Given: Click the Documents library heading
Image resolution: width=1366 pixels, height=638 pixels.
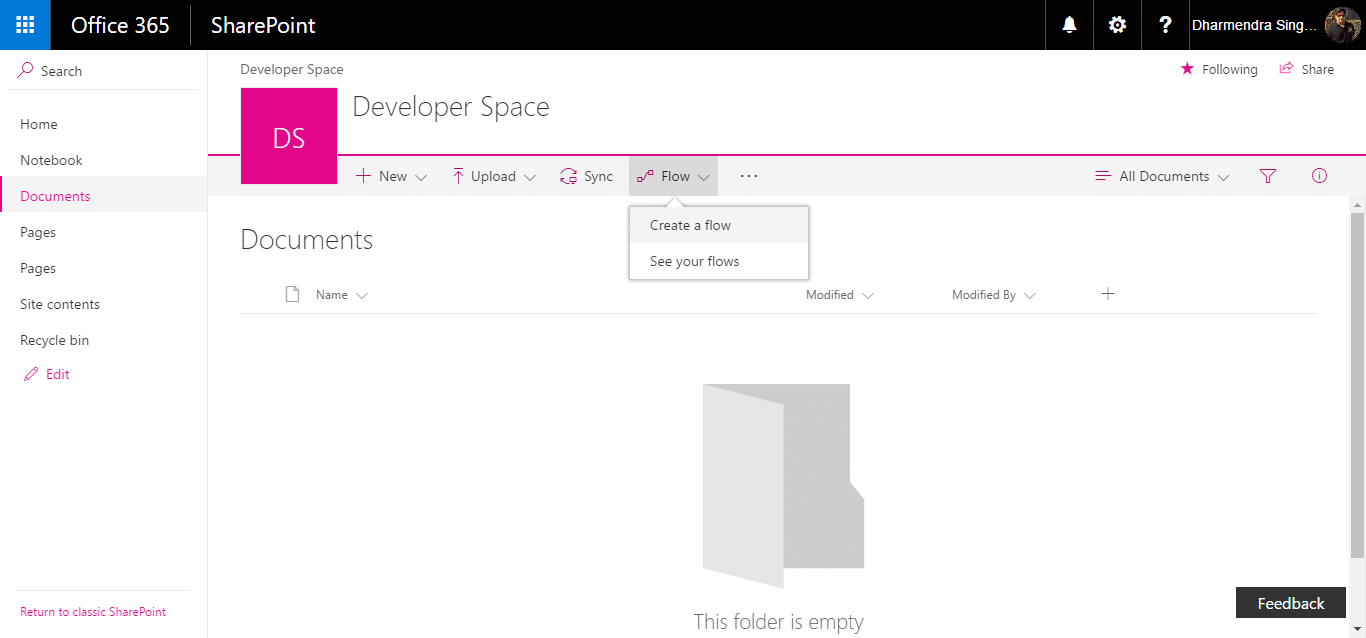Looking at the screenshot, I should pyautogui.click(x=307, y=240).
